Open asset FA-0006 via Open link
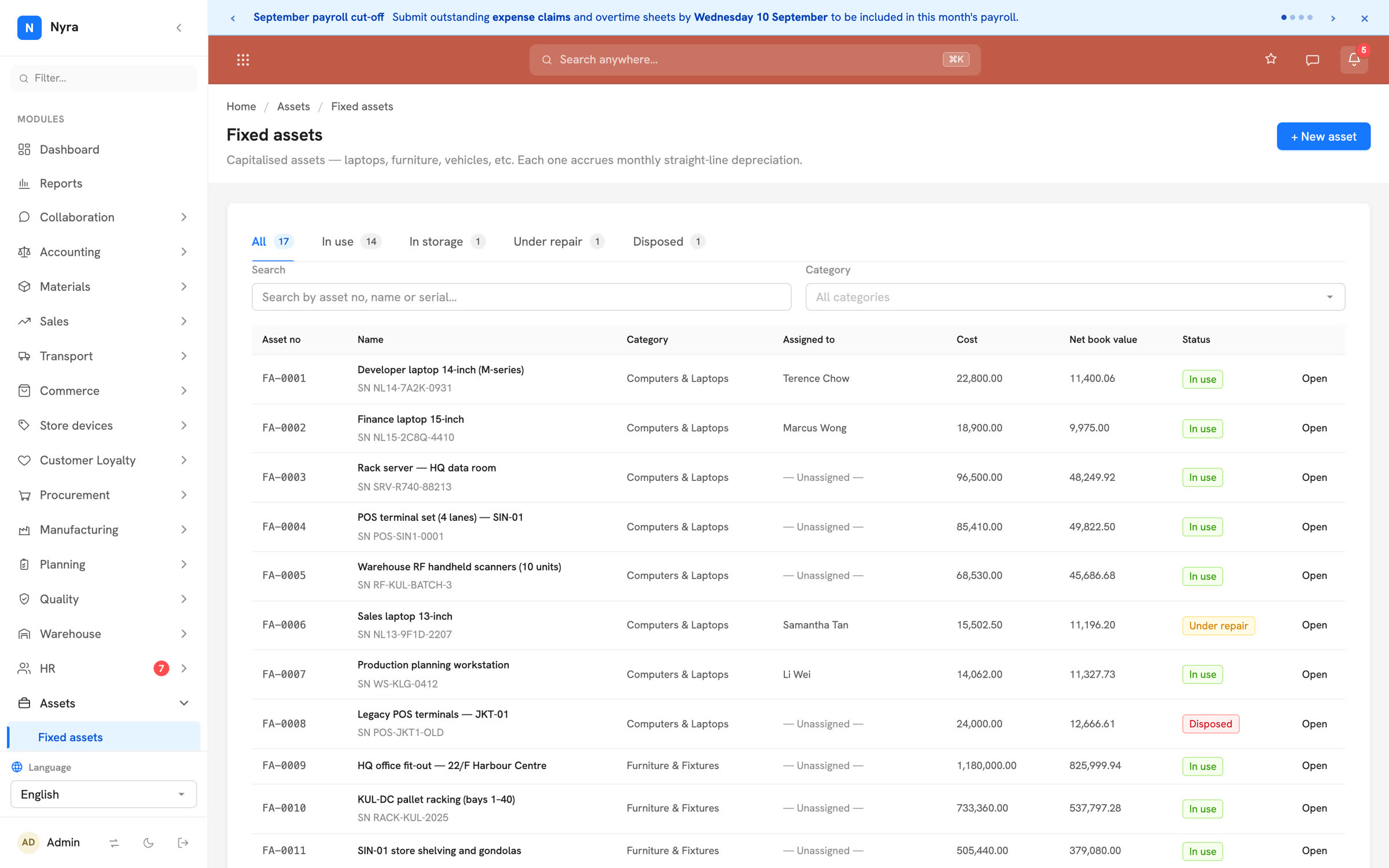Image resolution: width=1389 pixels, height=868 pixels. coord(1314,625)
